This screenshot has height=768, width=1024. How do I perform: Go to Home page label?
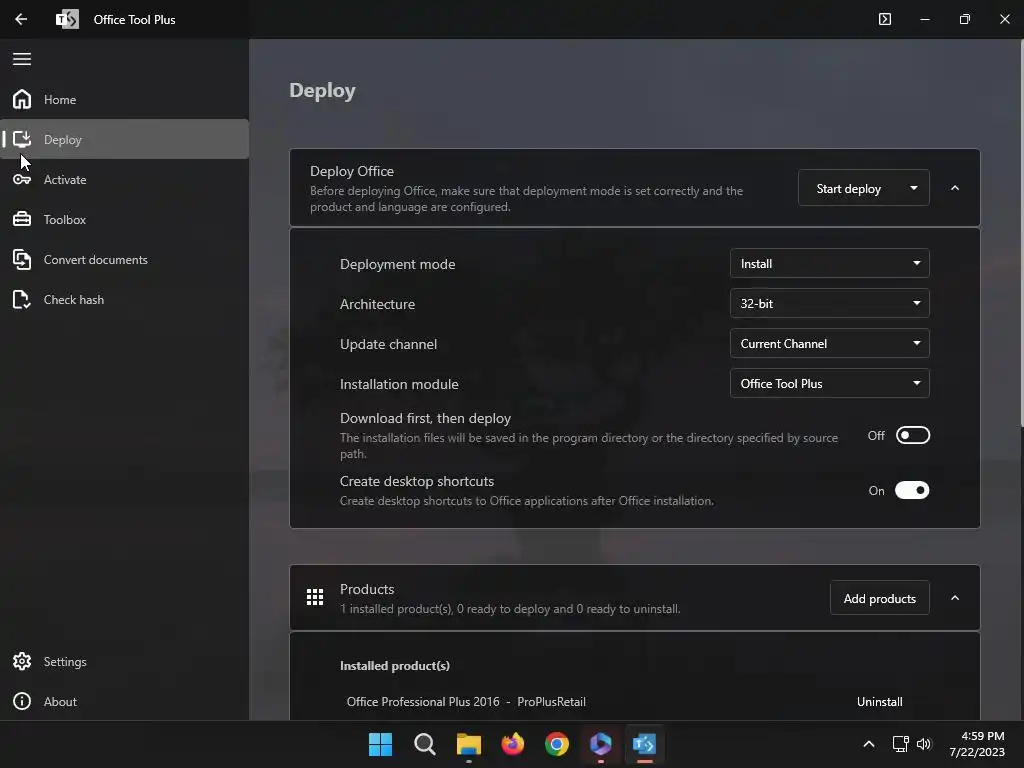coord(60,100)
